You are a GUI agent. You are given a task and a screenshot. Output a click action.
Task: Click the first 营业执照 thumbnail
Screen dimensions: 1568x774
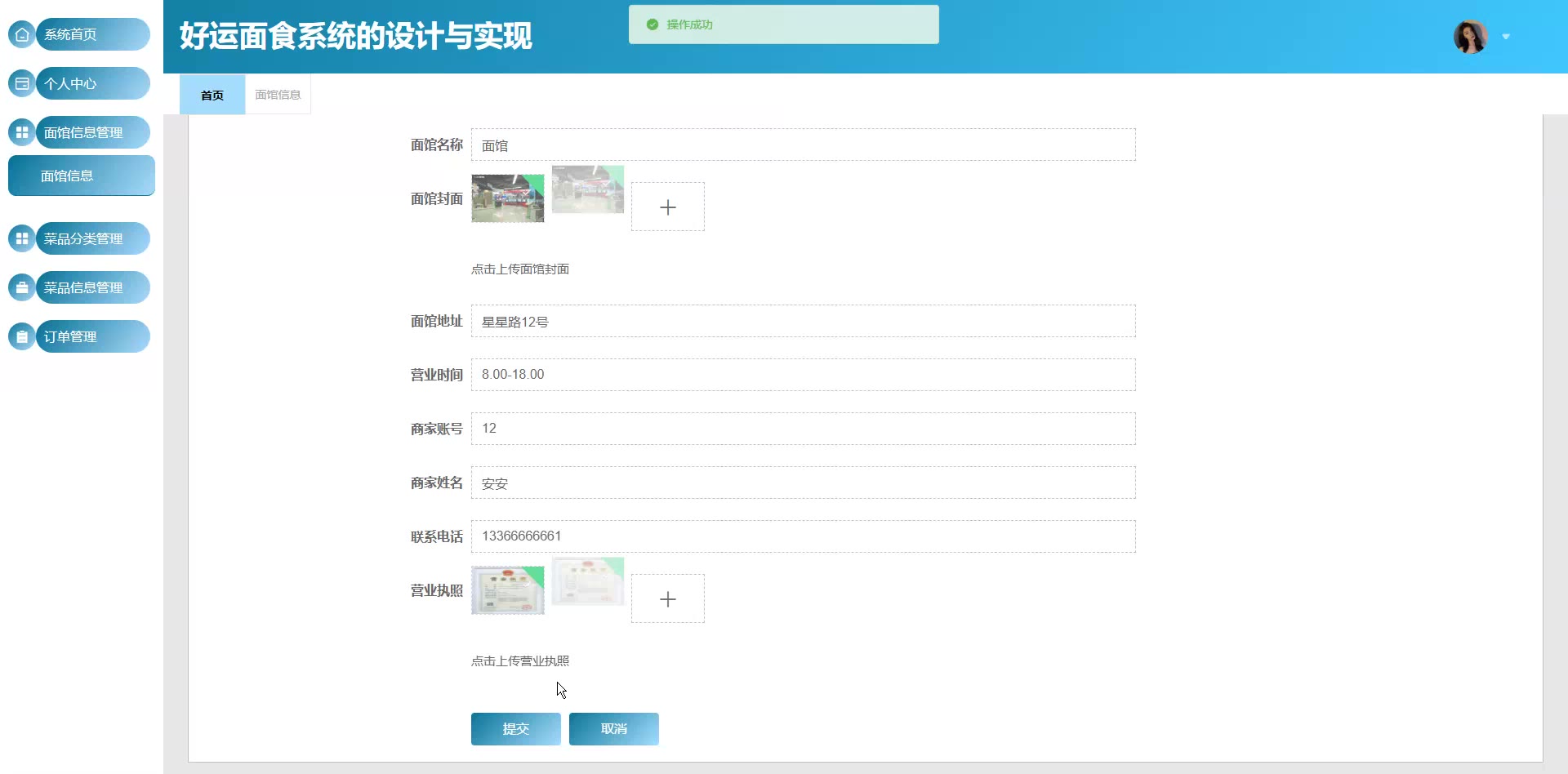[508, 590]
